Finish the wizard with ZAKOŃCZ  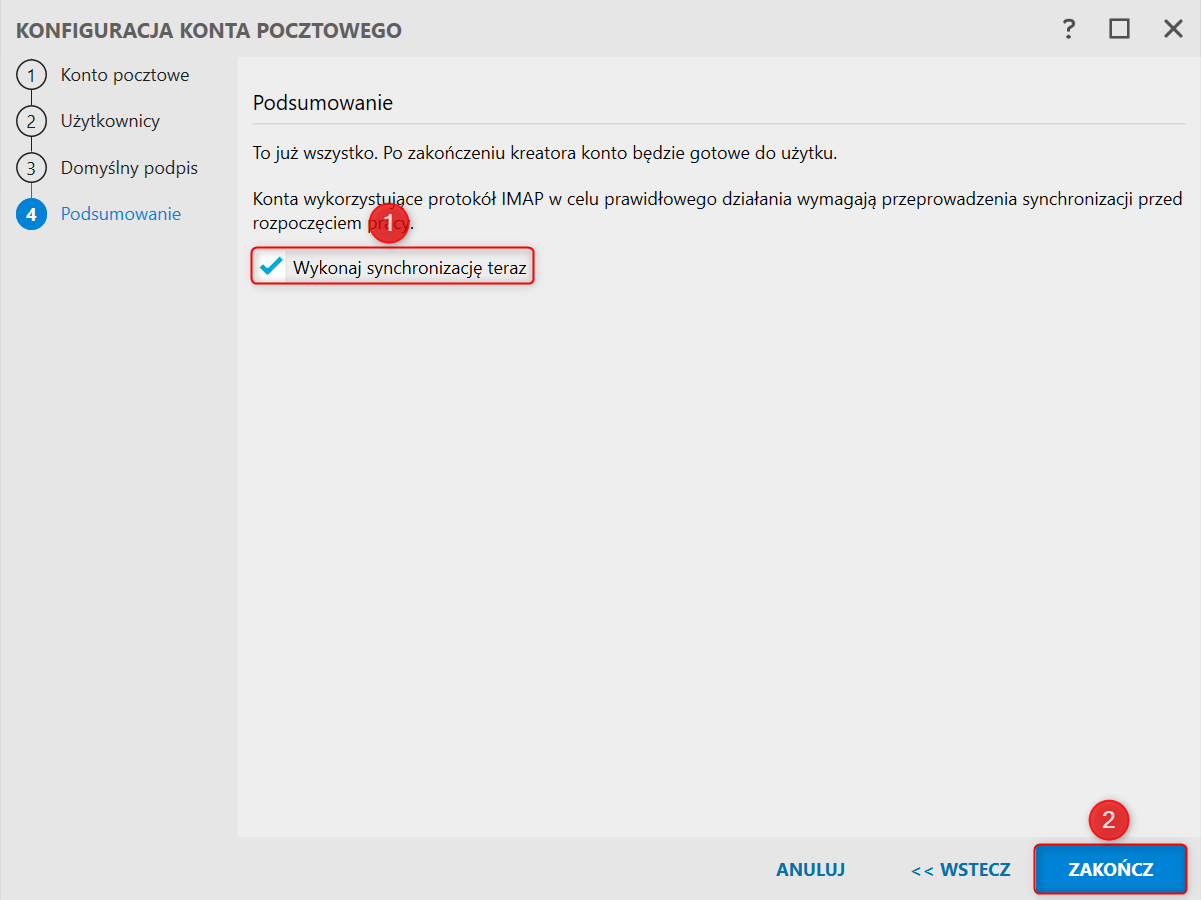pos(1110,870)
